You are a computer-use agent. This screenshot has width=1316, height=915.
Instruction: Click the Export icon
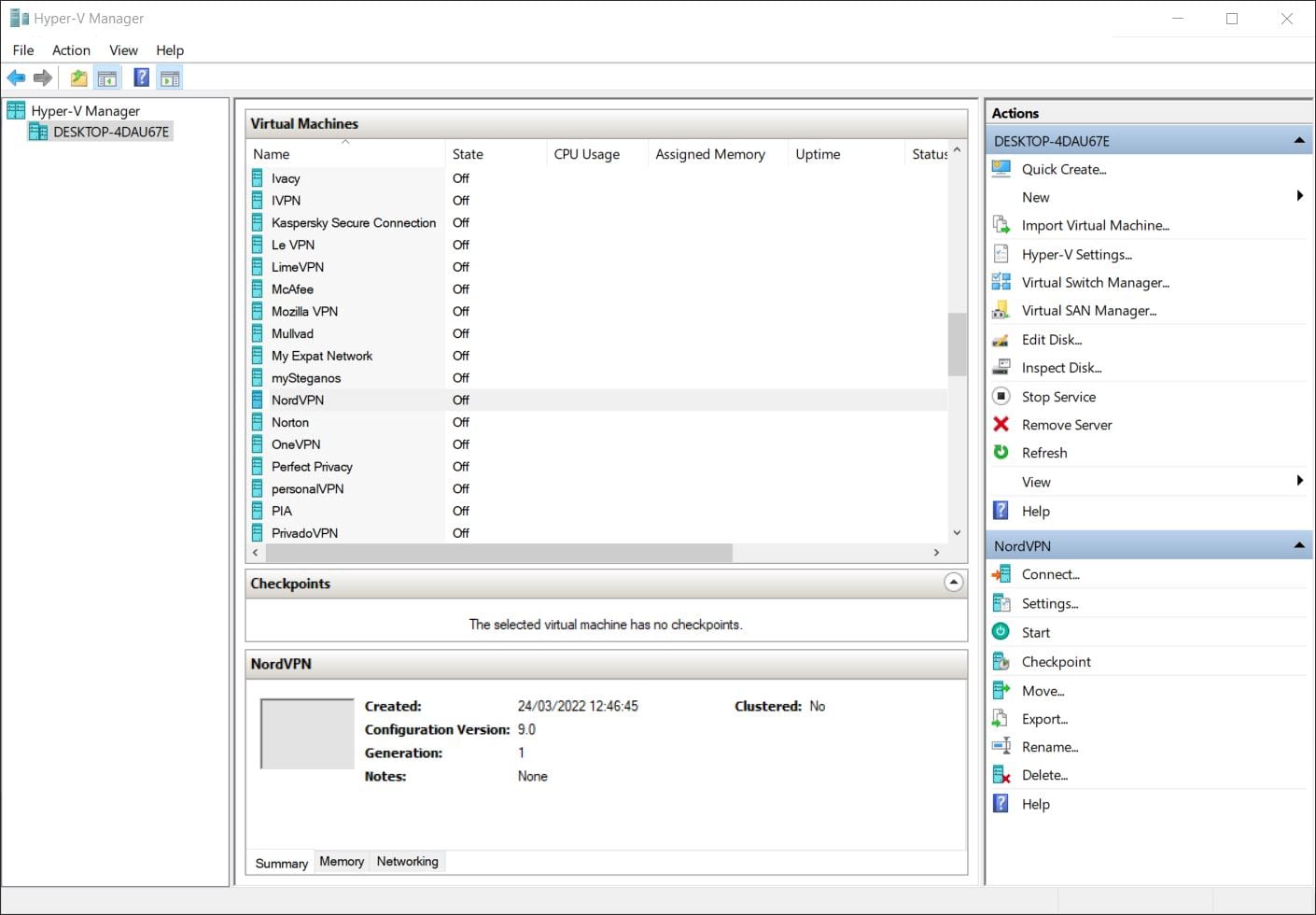[x=1001, y=719]
